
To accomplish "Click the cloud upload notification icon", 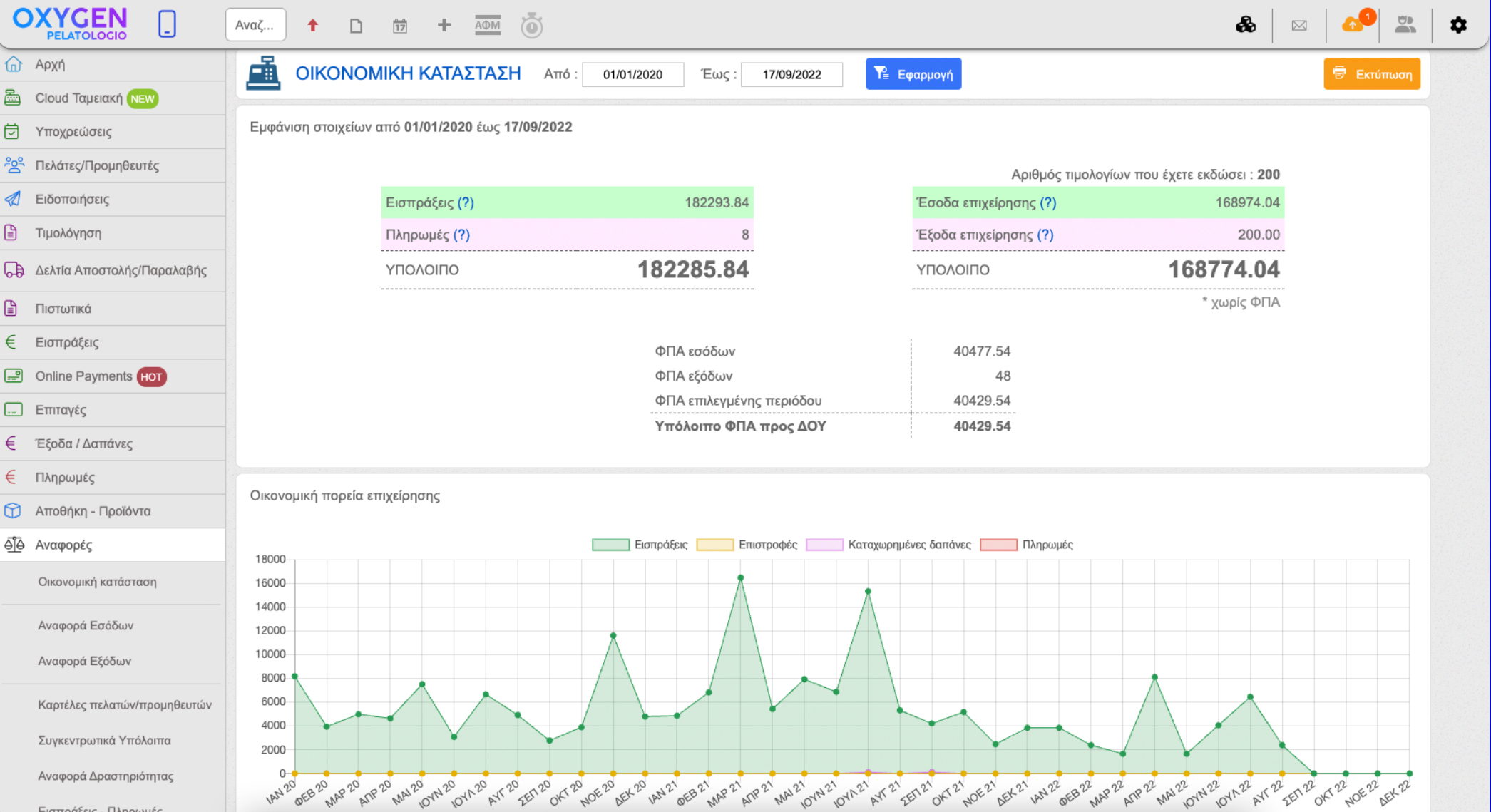I will tap(1353, 25).
